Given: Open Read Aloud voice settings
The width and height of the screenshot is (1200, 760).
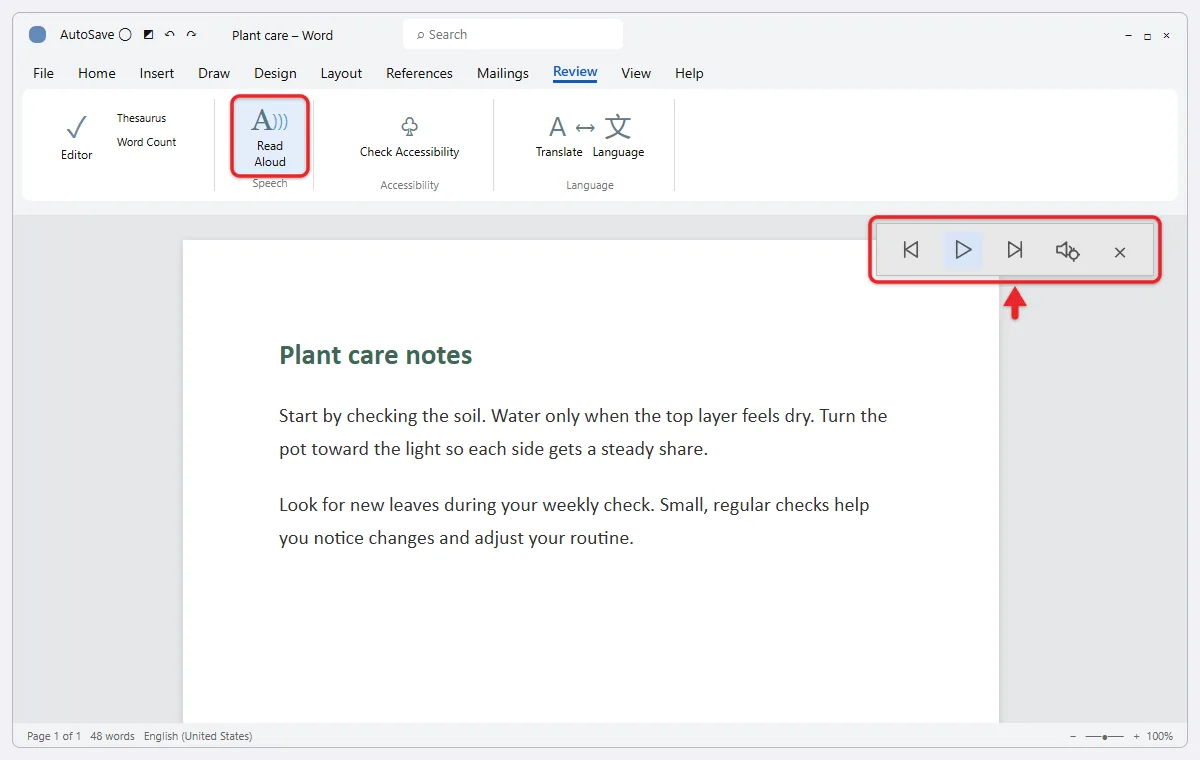Looking at the screenshot, I should click(1067, 251).
